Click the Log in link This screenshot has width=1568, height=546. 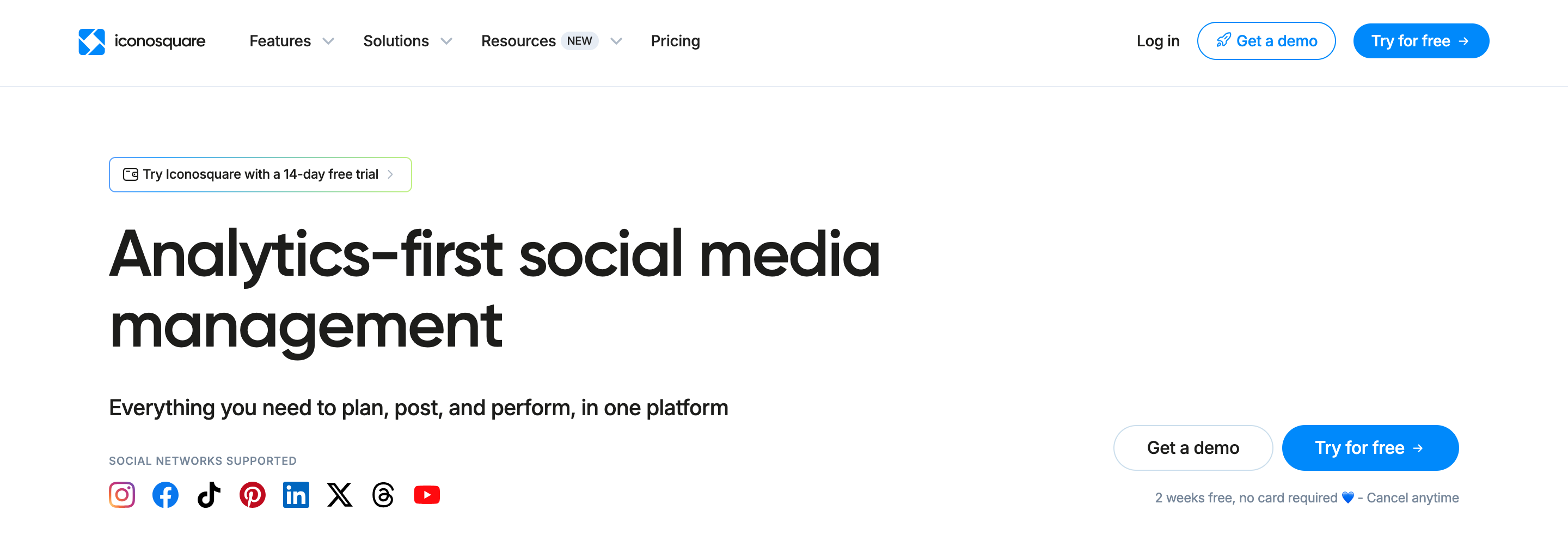(1157, 41)
